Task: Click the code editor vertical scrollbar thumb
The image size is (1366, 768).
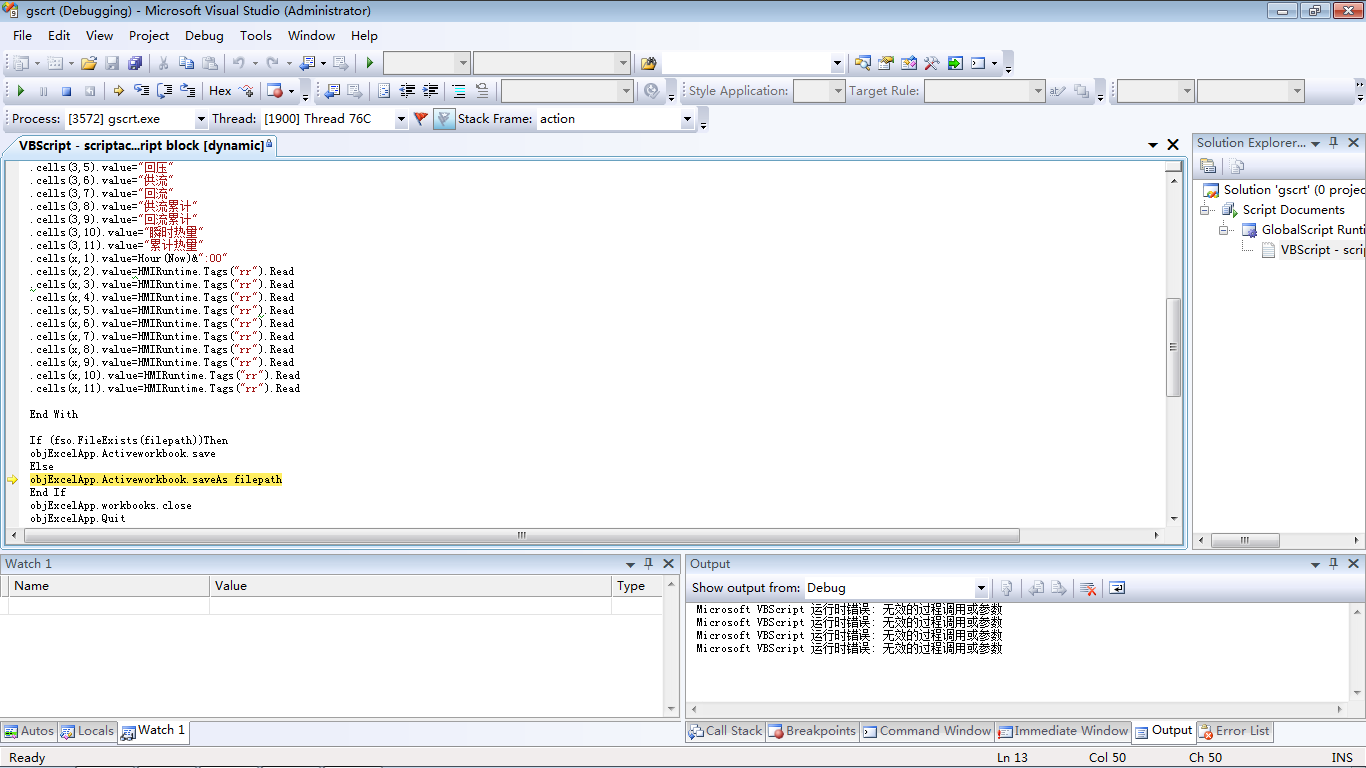Action: click(1174, 345)
